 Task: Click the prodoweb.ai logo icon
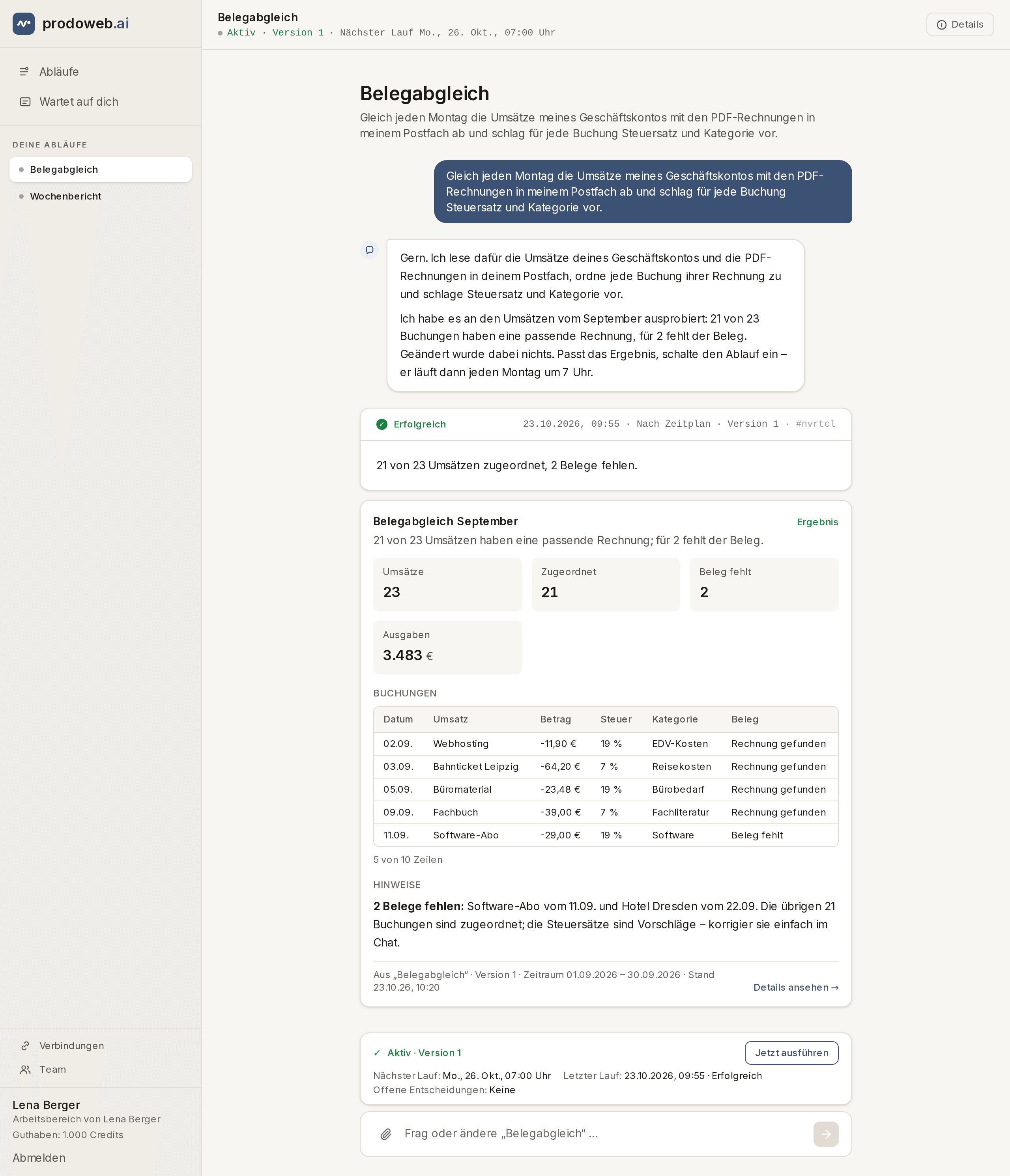[x=23, y=23]
